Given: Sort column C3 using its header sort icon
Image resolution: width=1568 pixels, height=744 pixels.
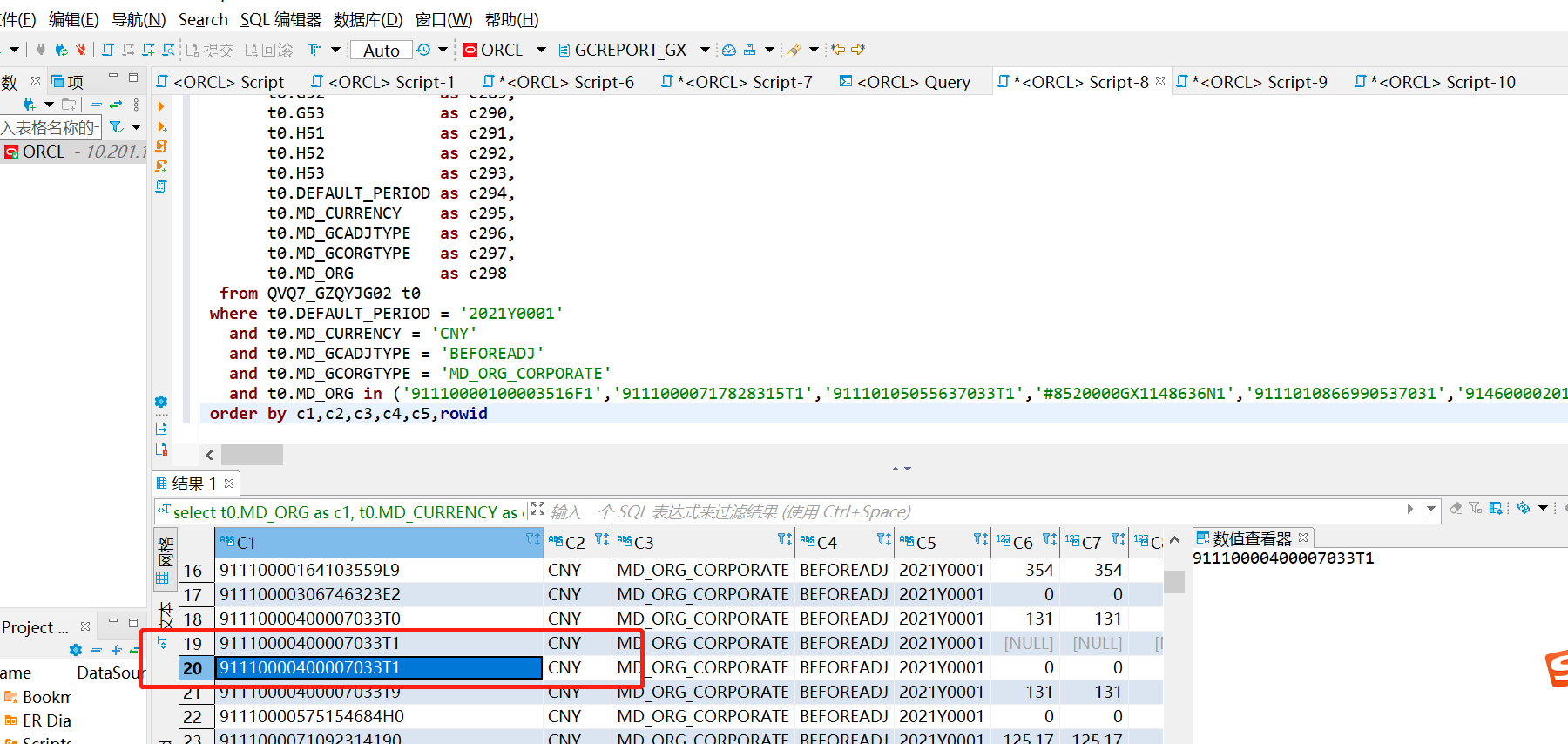Looking at the screenshot, I should [x=785, y=540].
